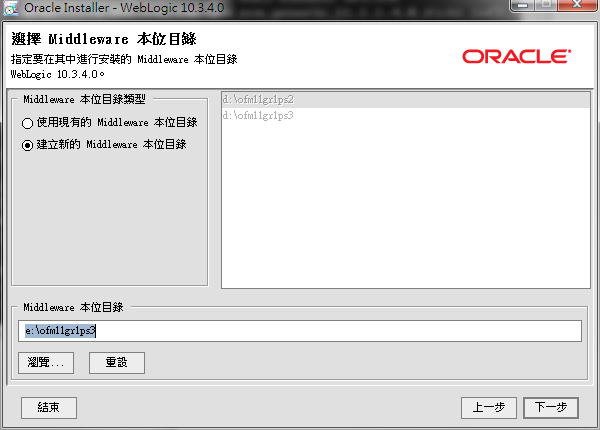
Task: Click the ORACLE logo
Action: [x=517, y=57]
